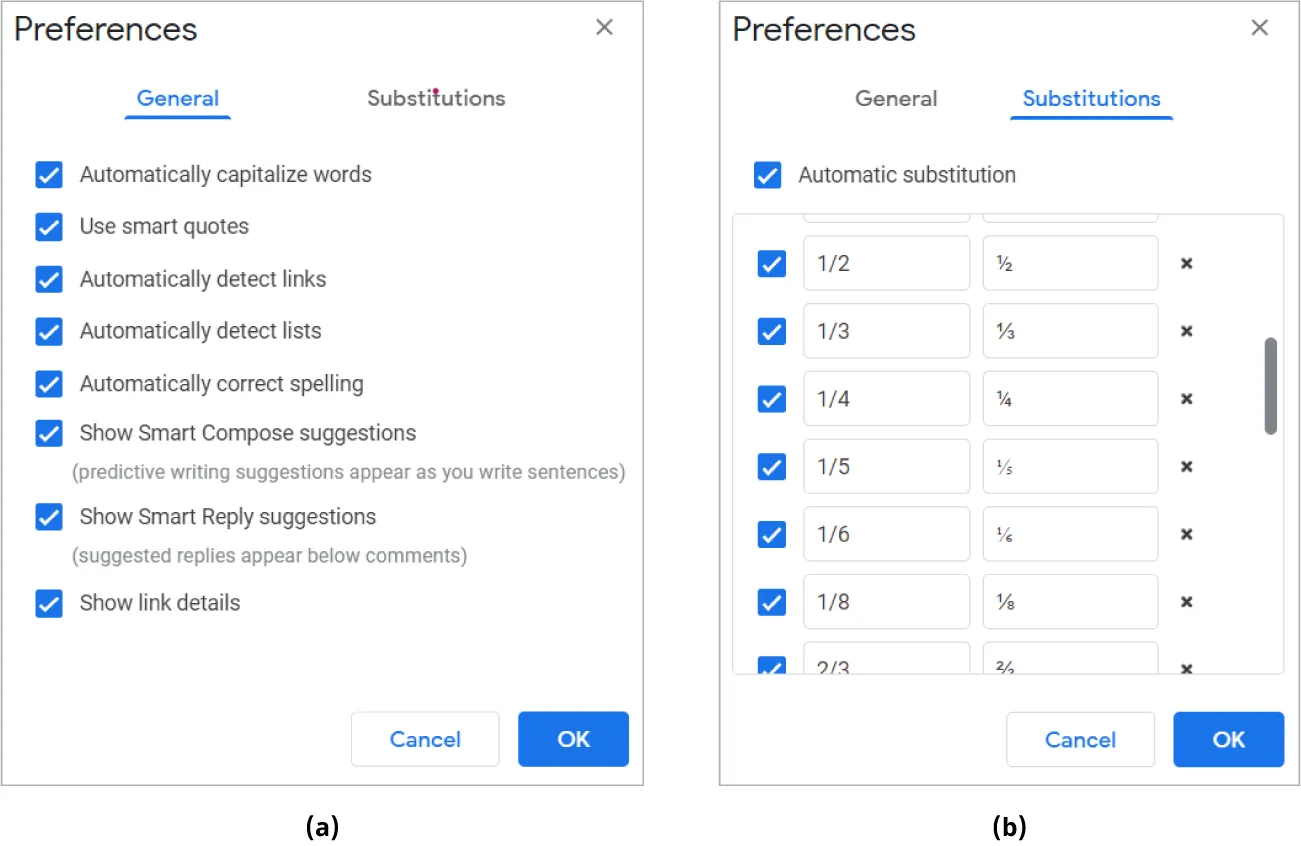Remove the 1/3 substitution entry

coord(1186,331)
